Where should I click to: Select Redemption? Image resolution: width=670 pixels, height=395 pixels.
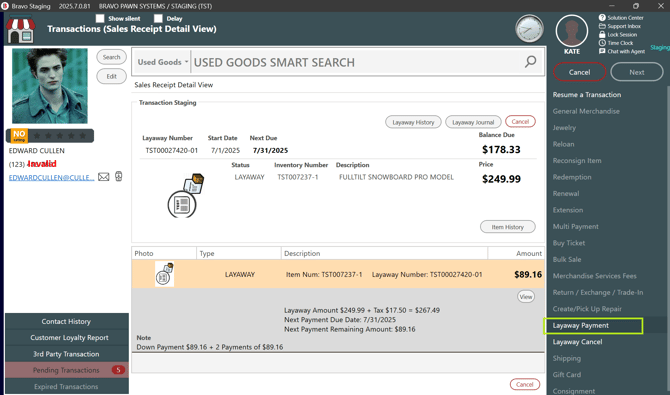pos(572,177)
